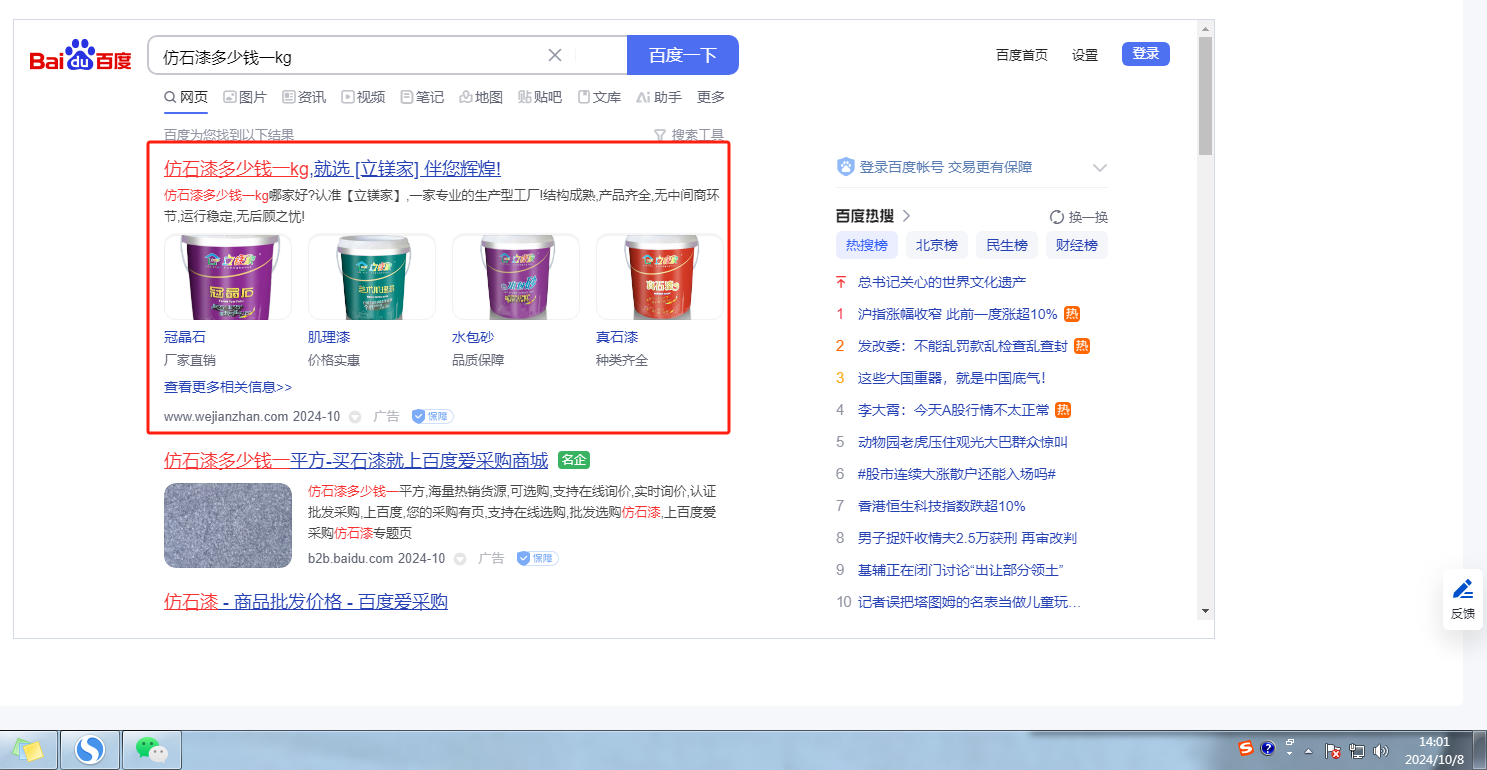Click the page vertical scrollbar thumb

point(1205,95)
